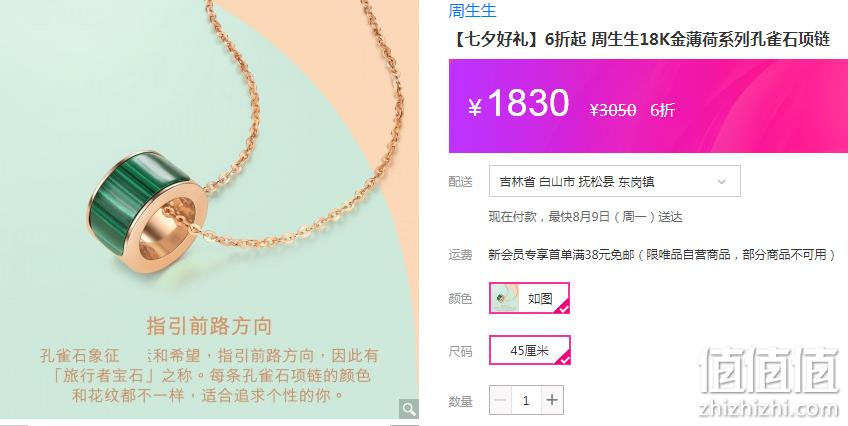Click the checkmark on the size option
Image resolution: width=848 pixels, height=426 pixels.
coord(564,358)
